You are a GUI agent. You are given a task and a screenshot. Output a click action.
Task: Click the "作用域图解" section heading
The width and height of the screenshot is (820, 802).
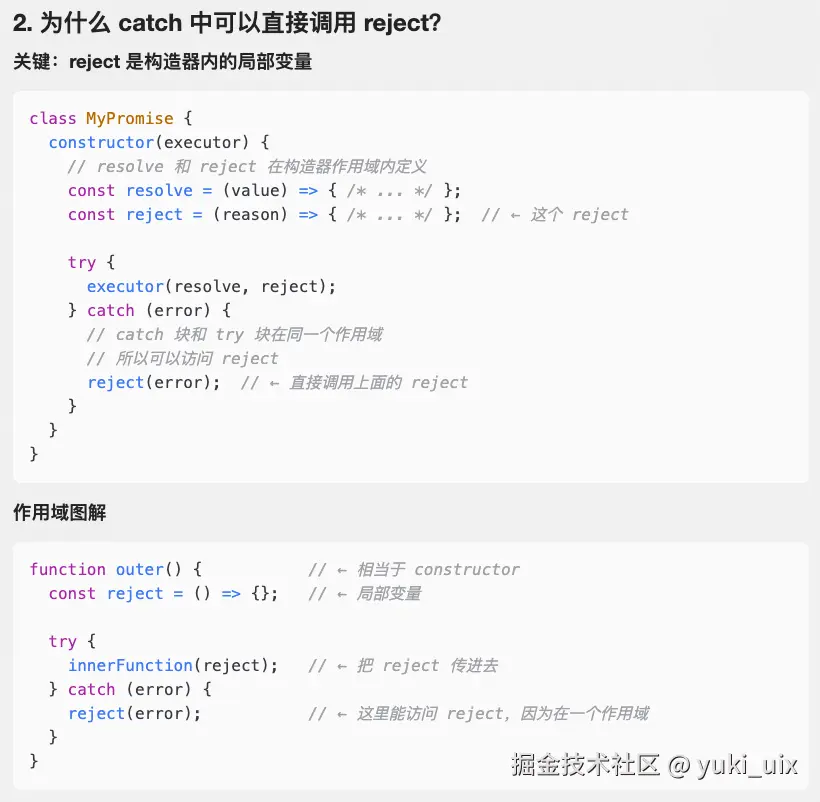(x=59, y=513)
